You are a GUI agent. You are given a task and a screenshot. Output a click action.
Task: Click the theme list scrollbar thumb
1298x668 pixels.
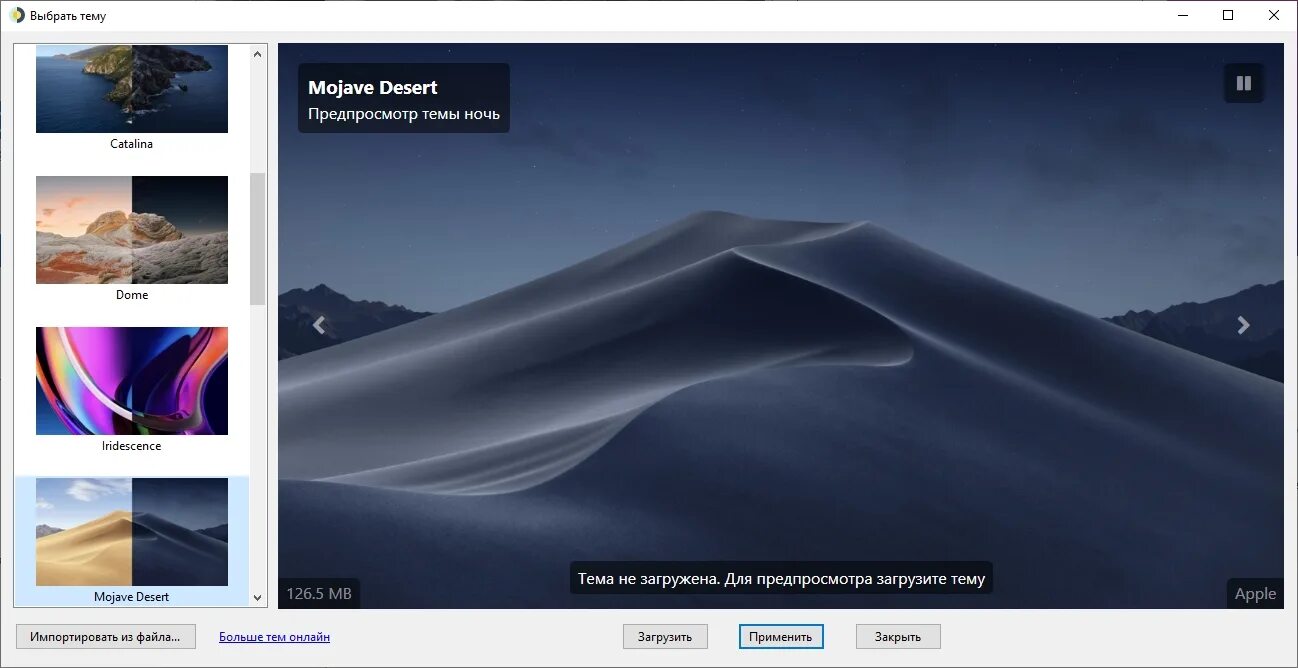[258, 238]
